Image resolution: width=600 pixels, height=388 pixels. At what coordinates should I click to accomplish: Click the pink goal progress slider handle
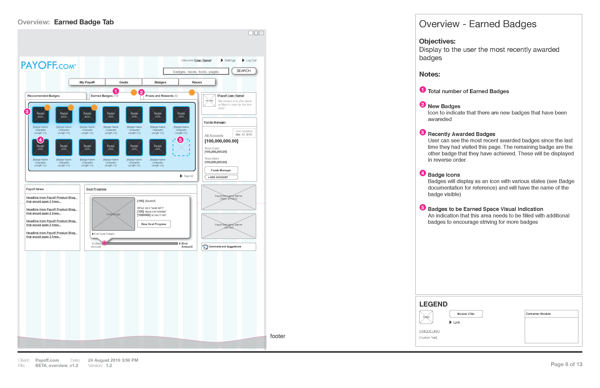tap(104, 243)
